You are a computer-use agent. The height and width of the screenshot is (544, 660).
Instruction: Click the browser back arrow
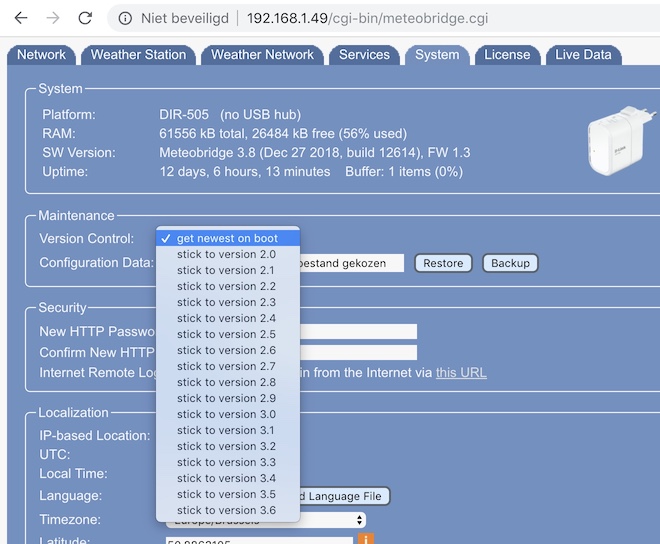pos(21,18)
